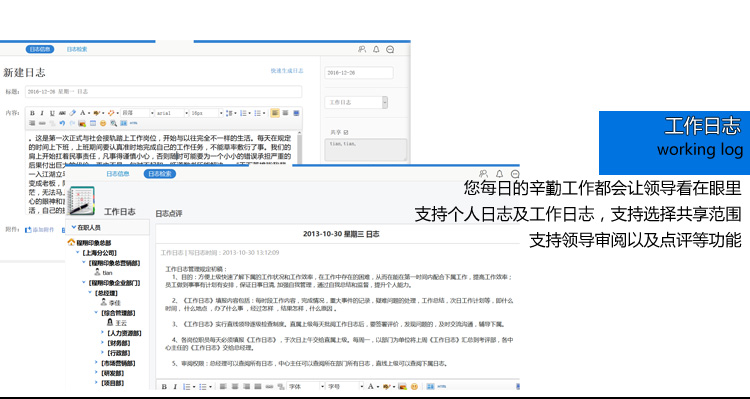Image resolution: width=750 pixels, height=399 pixels.
Task: Click the 添加附件 add attachment link
Action: pos(40,230)
